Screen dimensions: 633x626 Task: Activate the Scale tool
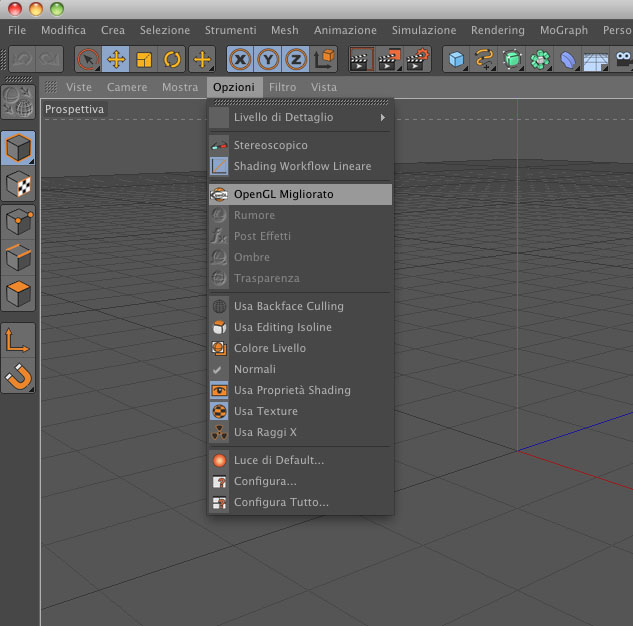[144, 59]
